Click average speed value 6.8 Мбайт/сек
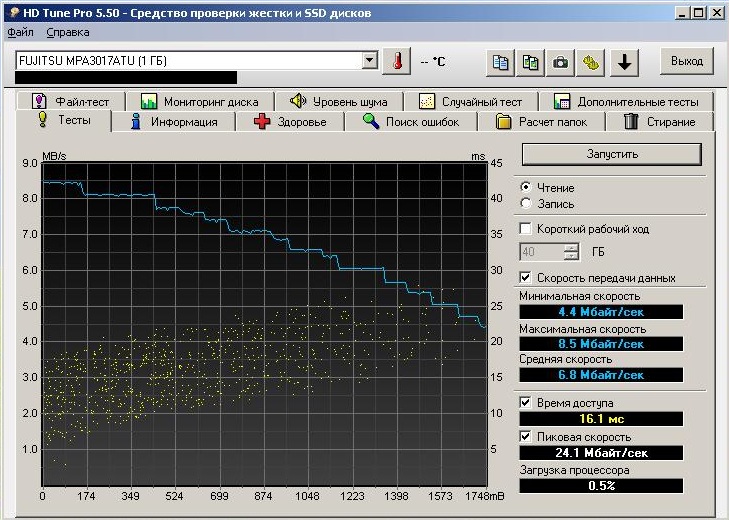 pyautogui.click(x=601, y=375)
